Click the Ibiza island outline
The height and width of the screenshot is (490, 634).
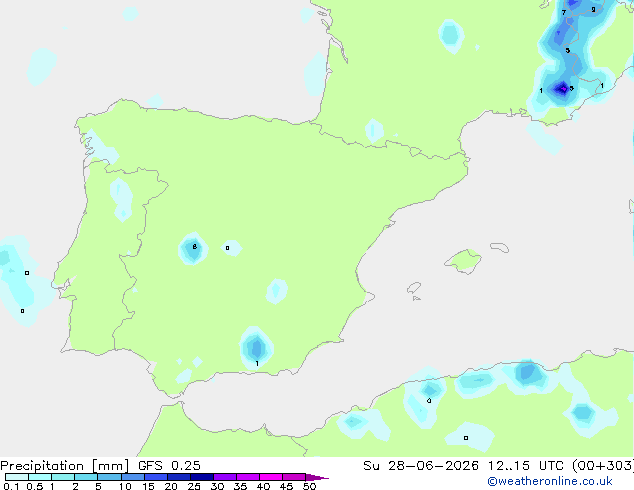click(x=414, y=288)
